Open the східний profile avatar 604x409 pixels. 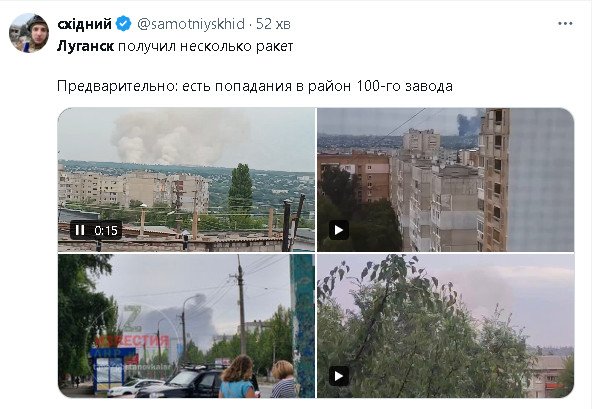pos(29,33)
